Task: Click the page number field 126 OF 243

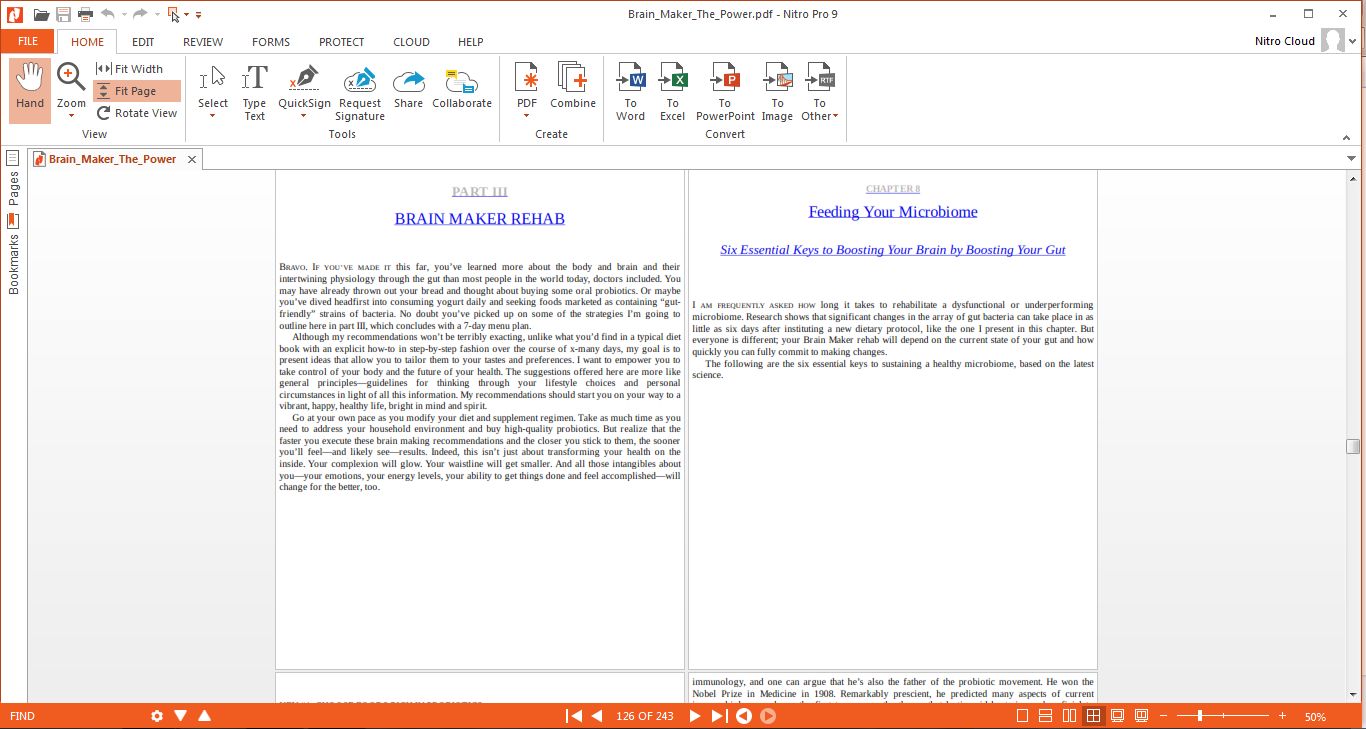Action: 646,716
